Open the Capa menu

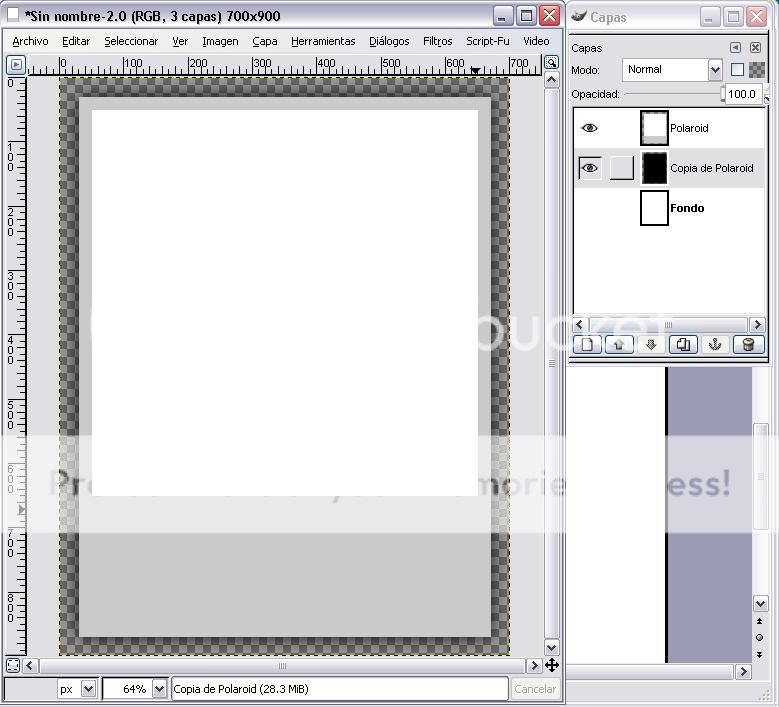click(x=265, y=41)
